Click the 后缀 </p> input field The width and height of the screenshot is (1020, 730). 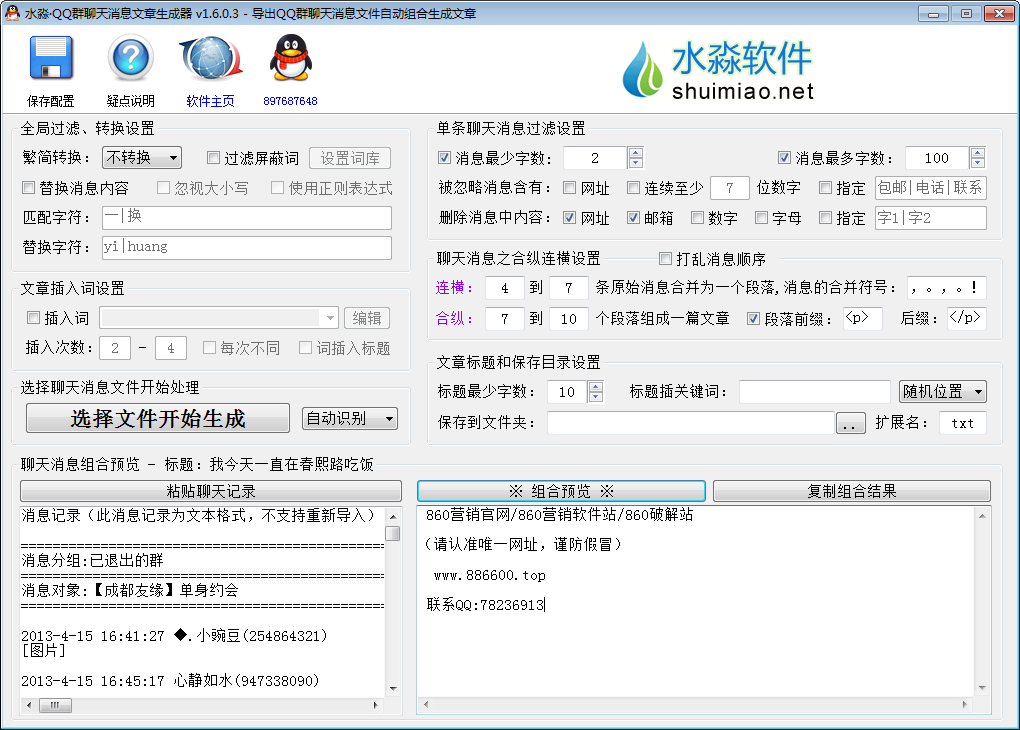[967, 319]
